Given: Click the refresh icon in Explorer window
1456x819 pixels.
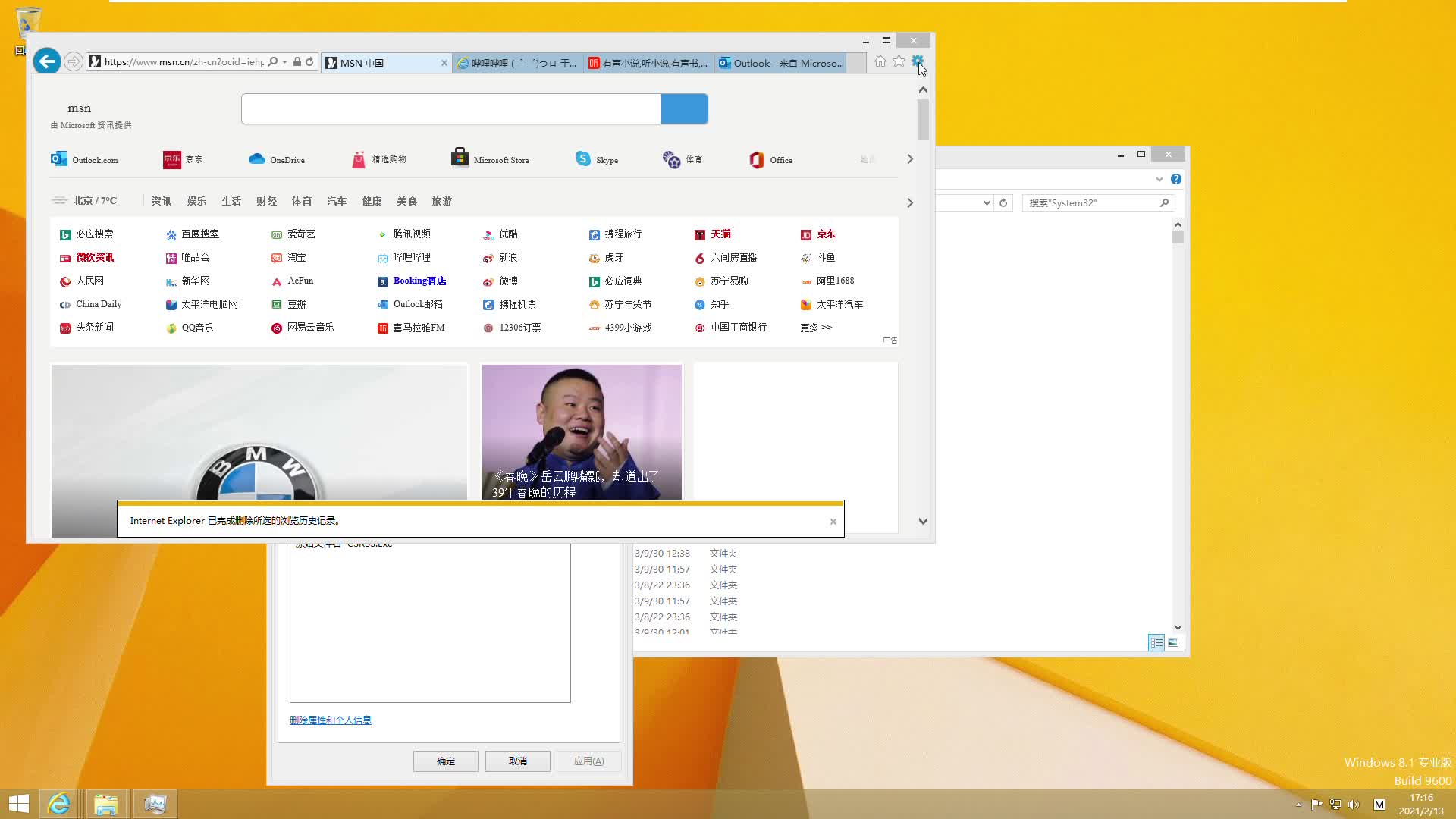Looking at the screenshot, I should click(1003, 203).
